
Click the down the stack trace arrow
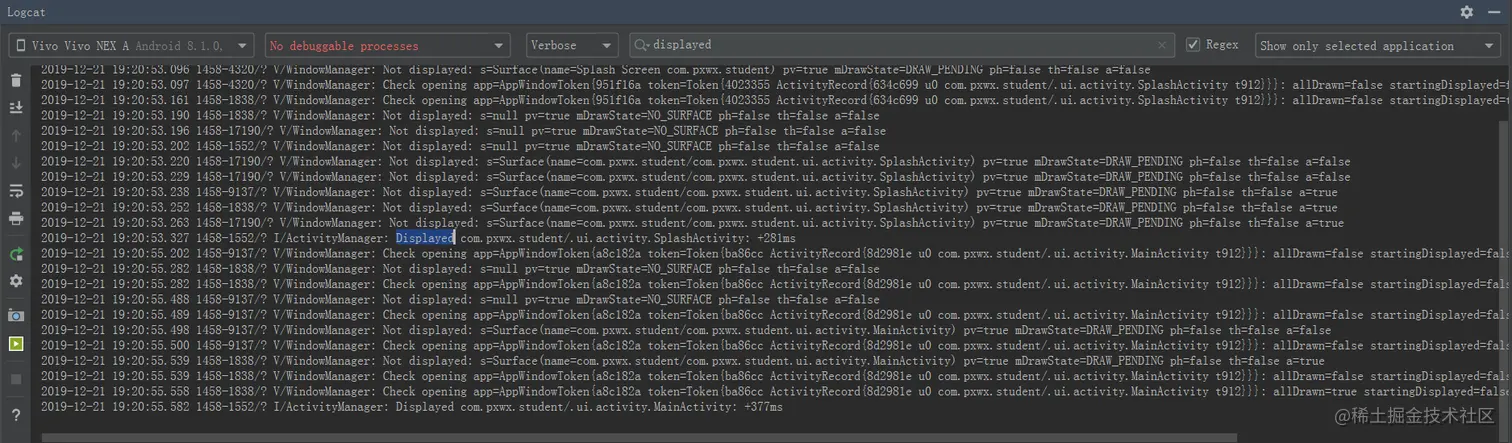pyautogui.click(x=15, y=162)
